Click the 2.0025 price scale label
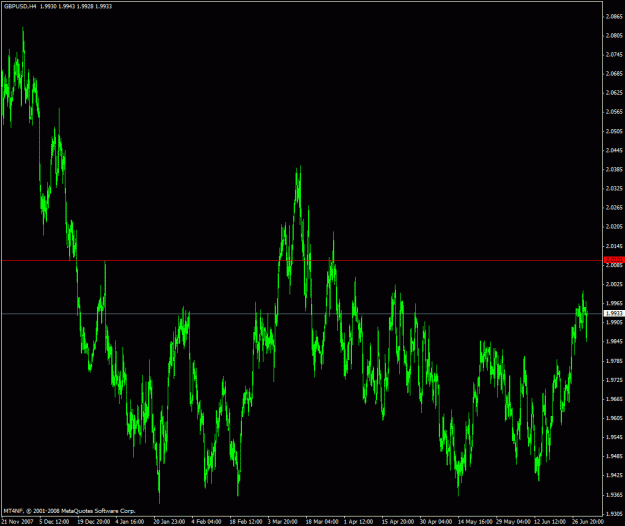The height and width of the screenshot is (526, 625). pyautogui.click(x=614, y=284)
